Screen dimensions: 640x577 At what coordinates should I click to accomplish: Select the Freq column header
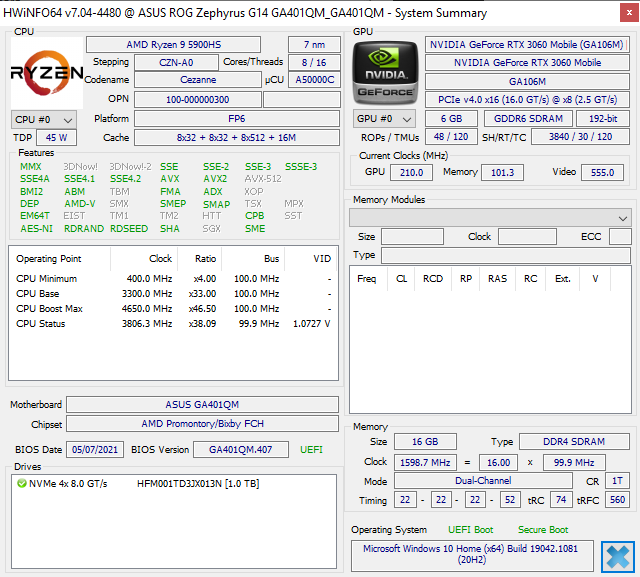click(367, 279)
